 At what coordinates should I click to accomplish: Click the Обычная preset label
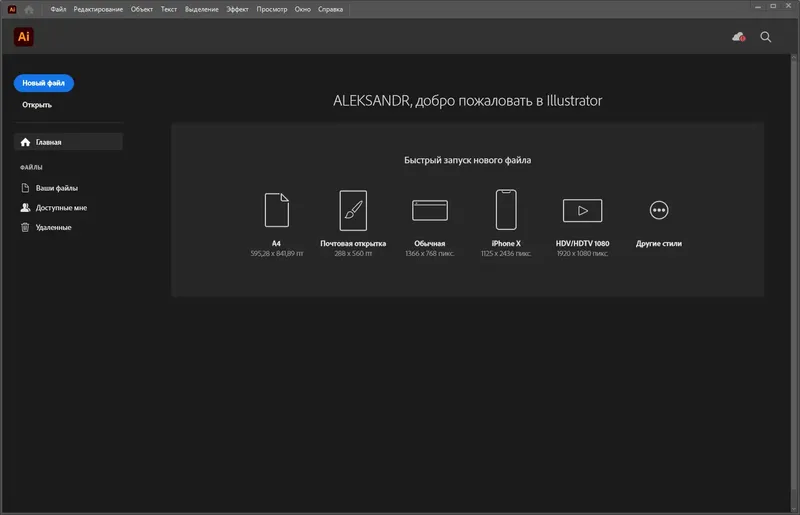coord(430,243)
